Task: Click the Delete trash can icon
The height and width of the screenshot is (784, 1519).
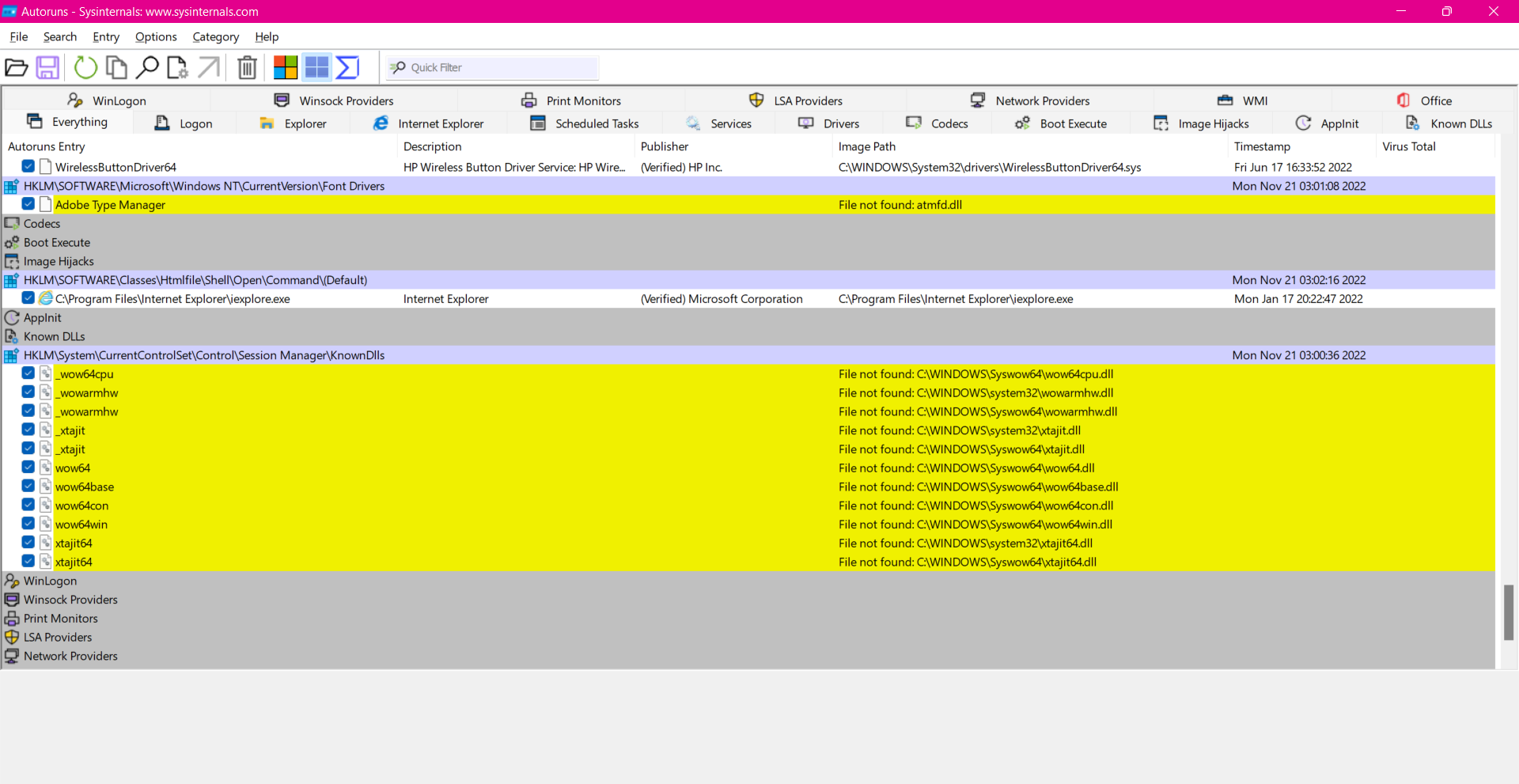Action: click(x=247, y=68)
